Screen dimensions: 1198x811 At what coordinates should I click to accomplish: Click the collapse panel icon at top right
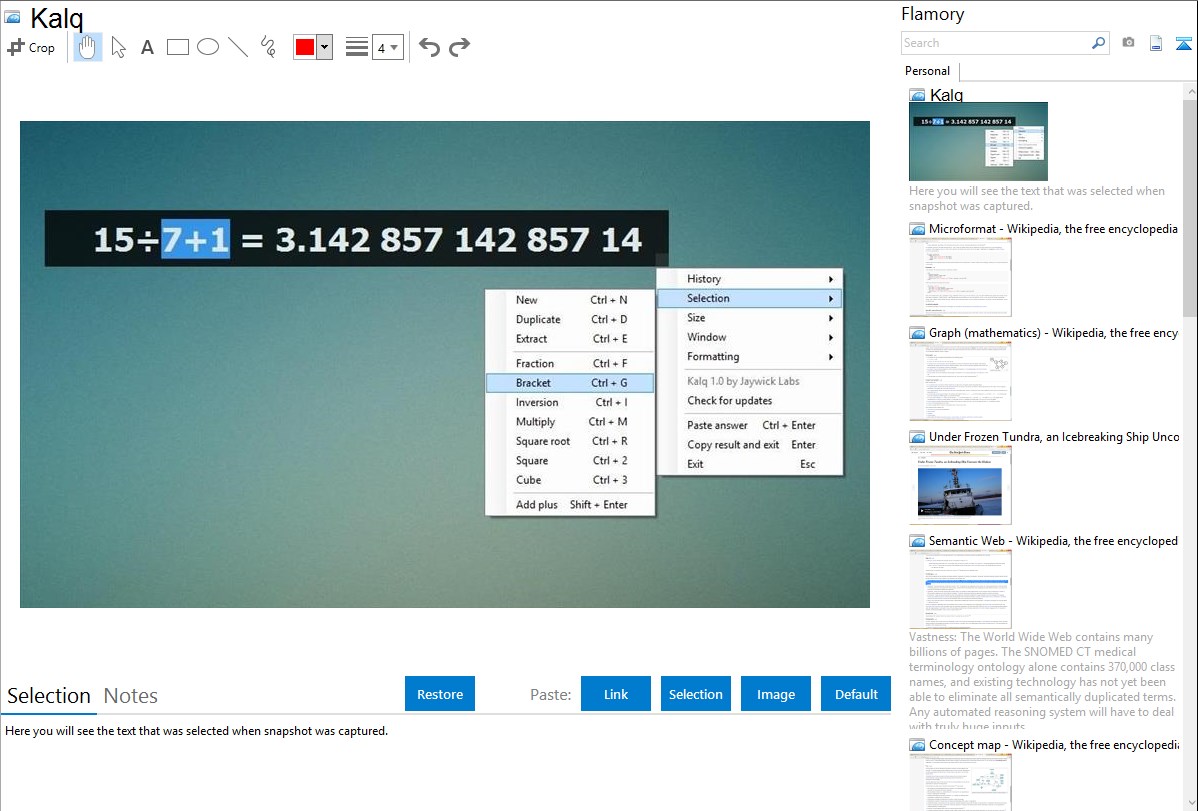point(1183,43)
